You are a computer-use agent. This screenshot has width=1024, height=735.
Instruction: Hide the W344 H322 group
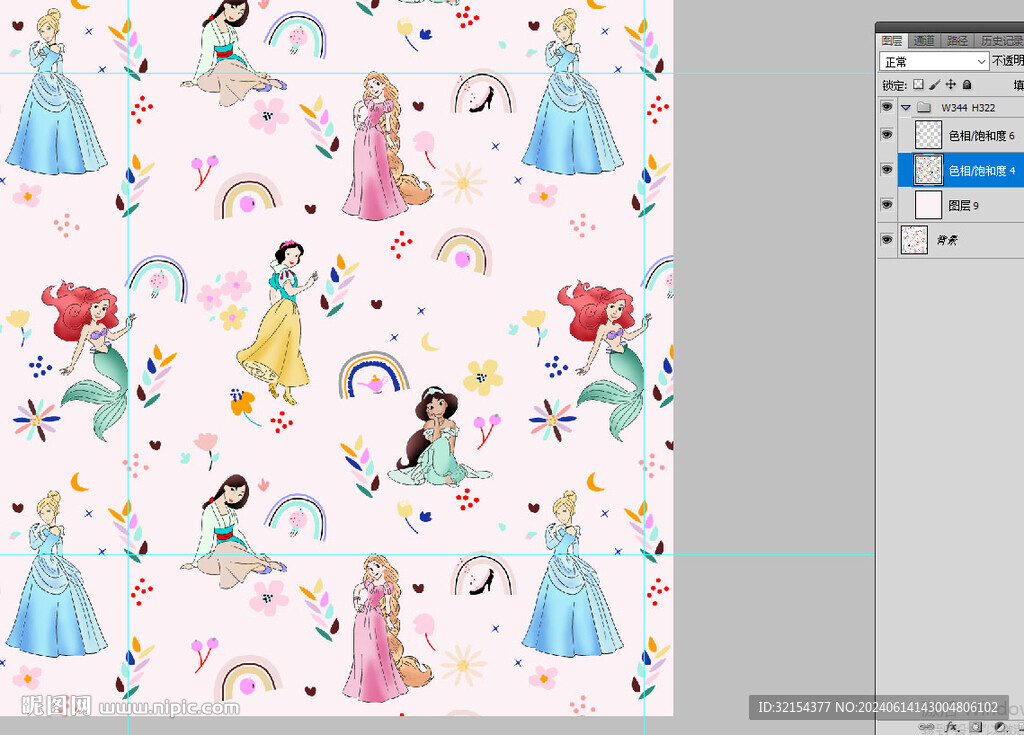point(887,106)
